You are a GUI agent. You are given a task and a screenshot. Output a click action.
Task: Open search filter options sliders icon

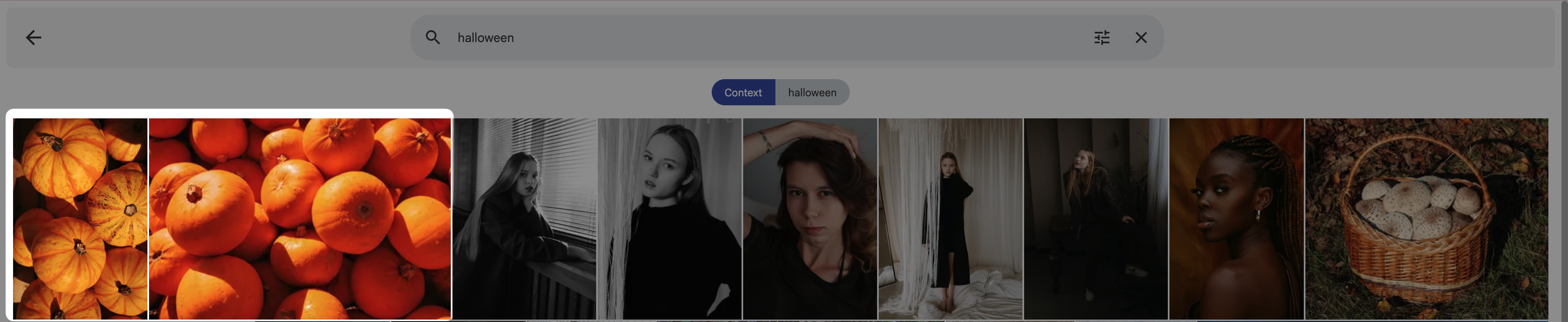pyautogui.click(x=1102, y=38)
